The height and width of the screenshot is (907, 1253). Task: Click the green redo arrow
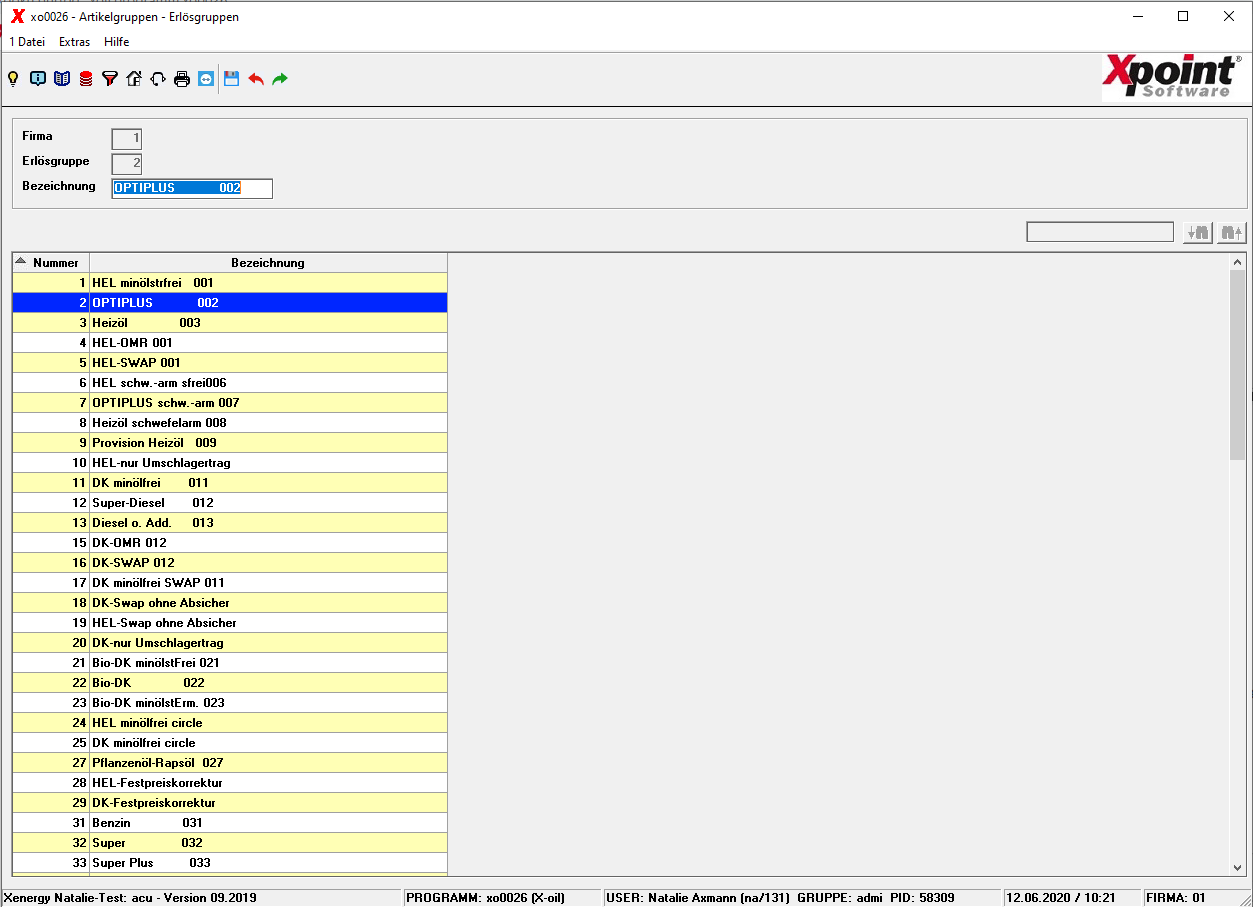280,79
